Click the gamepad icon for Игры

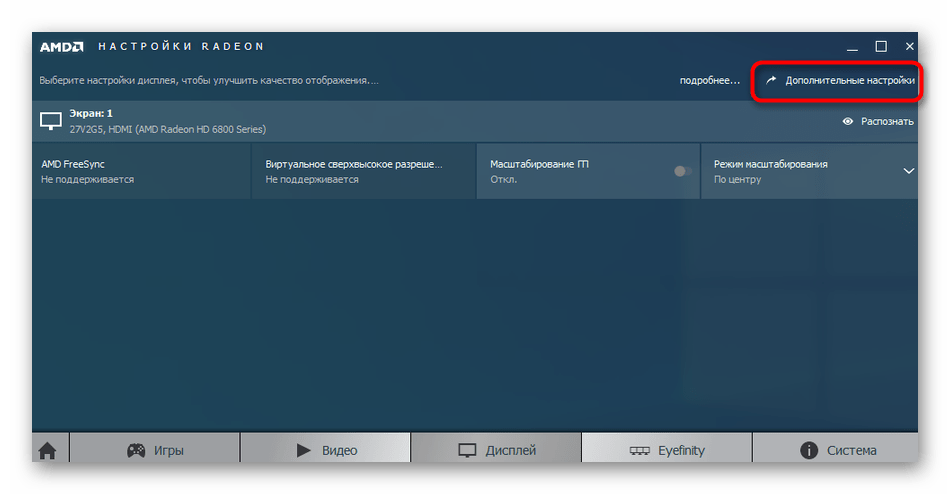[x=136, y=450]
